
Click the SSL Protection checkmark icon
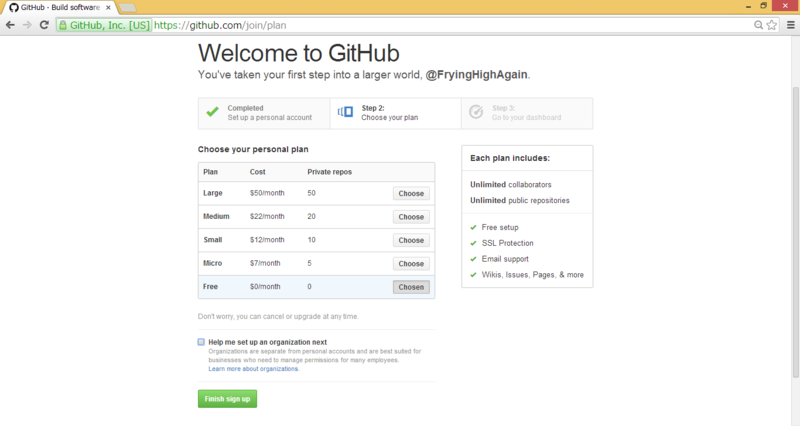473,243
